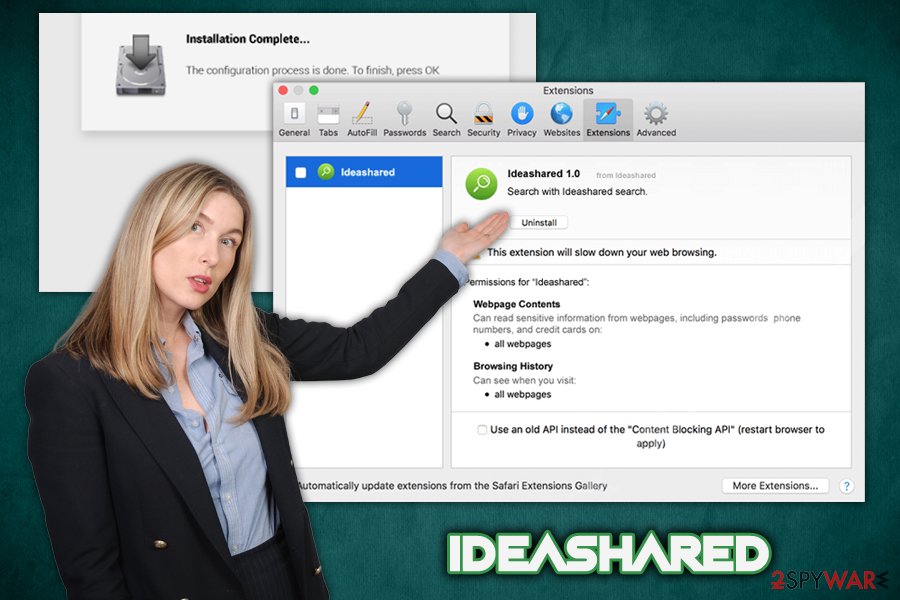Open the Search preferences pane
900x600 pixels.
[x=446, y=120]
